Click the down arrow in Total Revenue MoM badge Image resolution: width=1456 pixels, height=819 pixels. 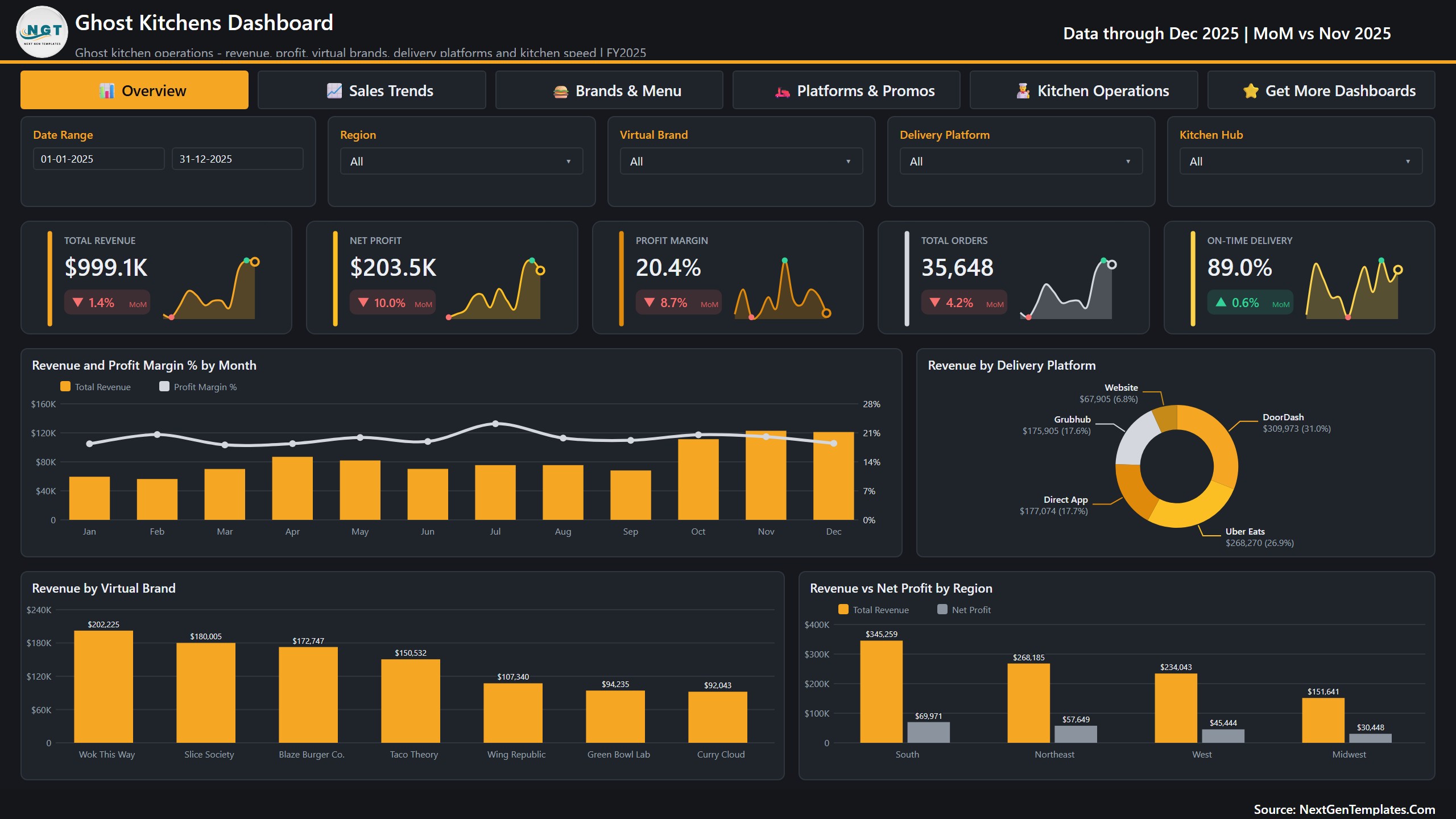(x=78, y=302)
